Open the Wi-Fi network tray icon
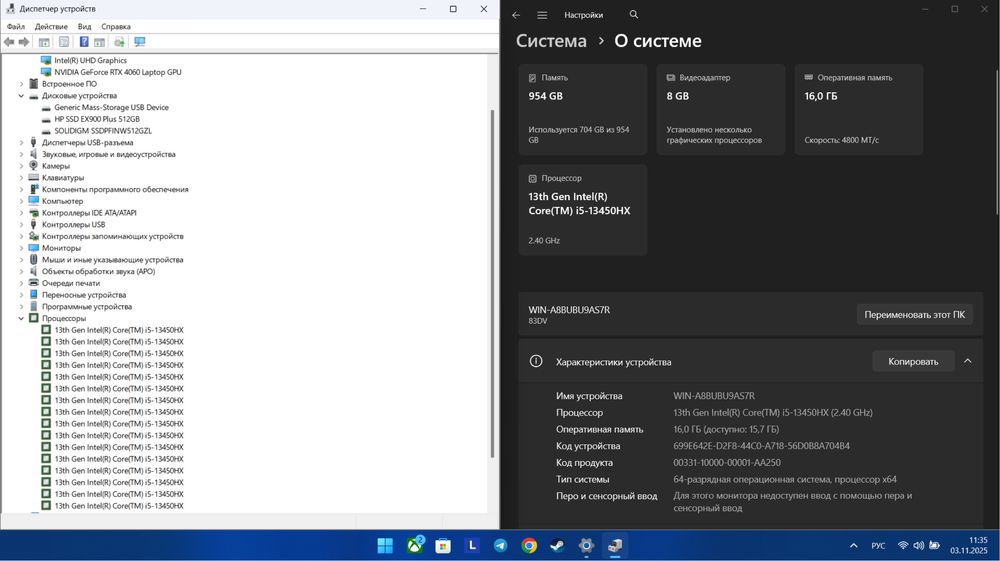 point(903,546)
